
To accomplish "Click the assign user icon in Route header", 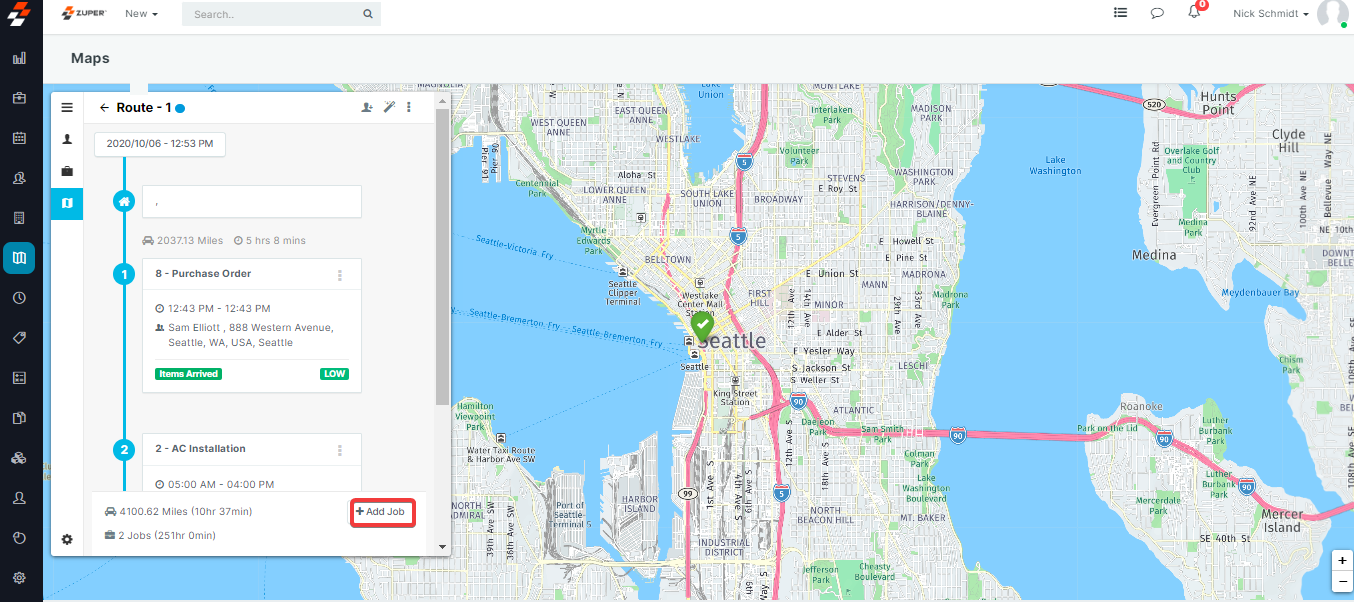I will pyautogui.click(x=367, y=107).
